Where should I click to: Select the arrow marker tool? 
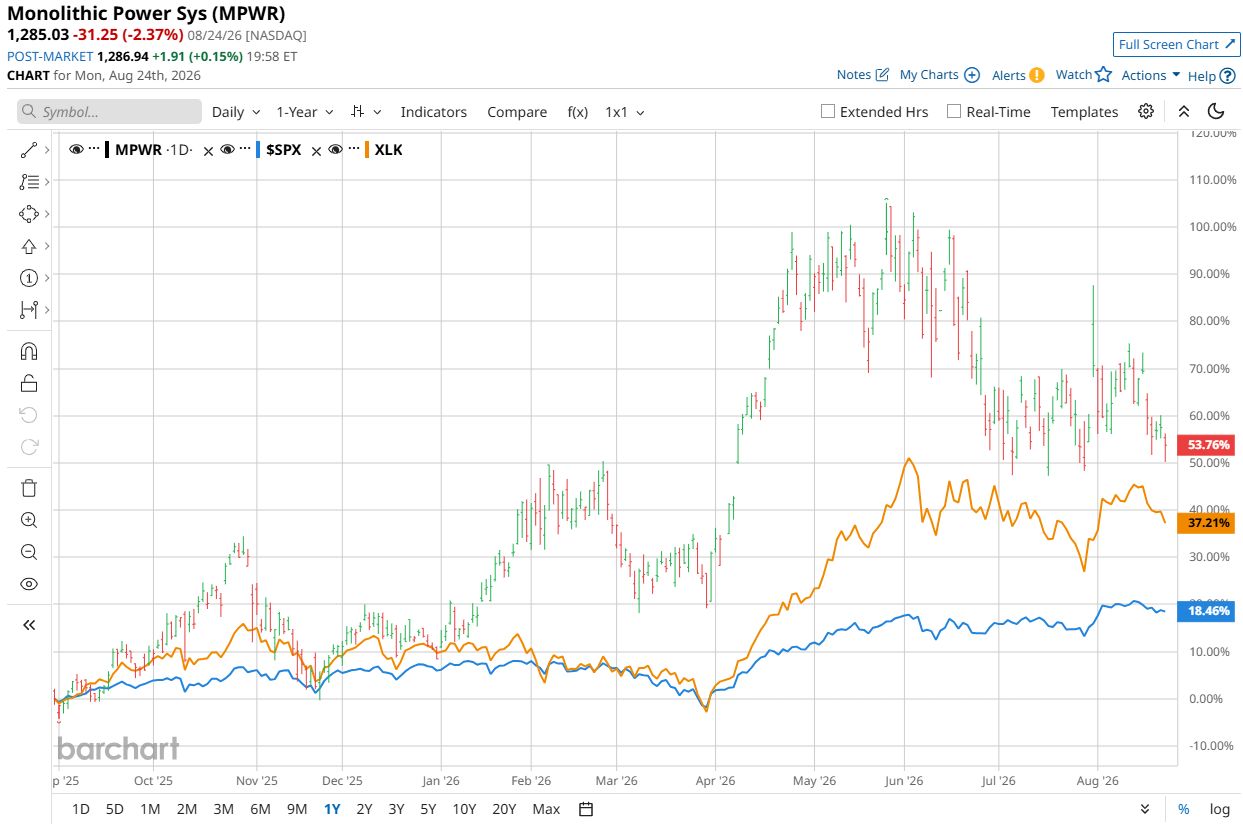tap(28, 246)
